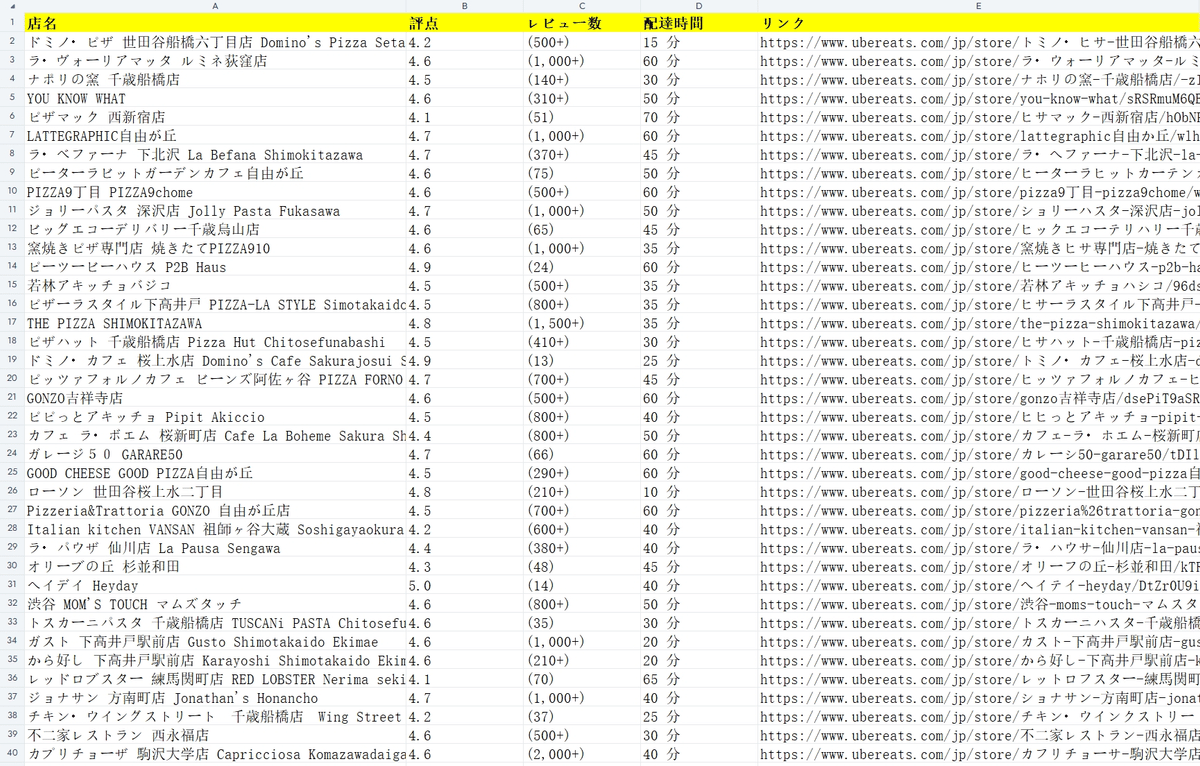
Task: Select column D header
Action: [699, 6]
